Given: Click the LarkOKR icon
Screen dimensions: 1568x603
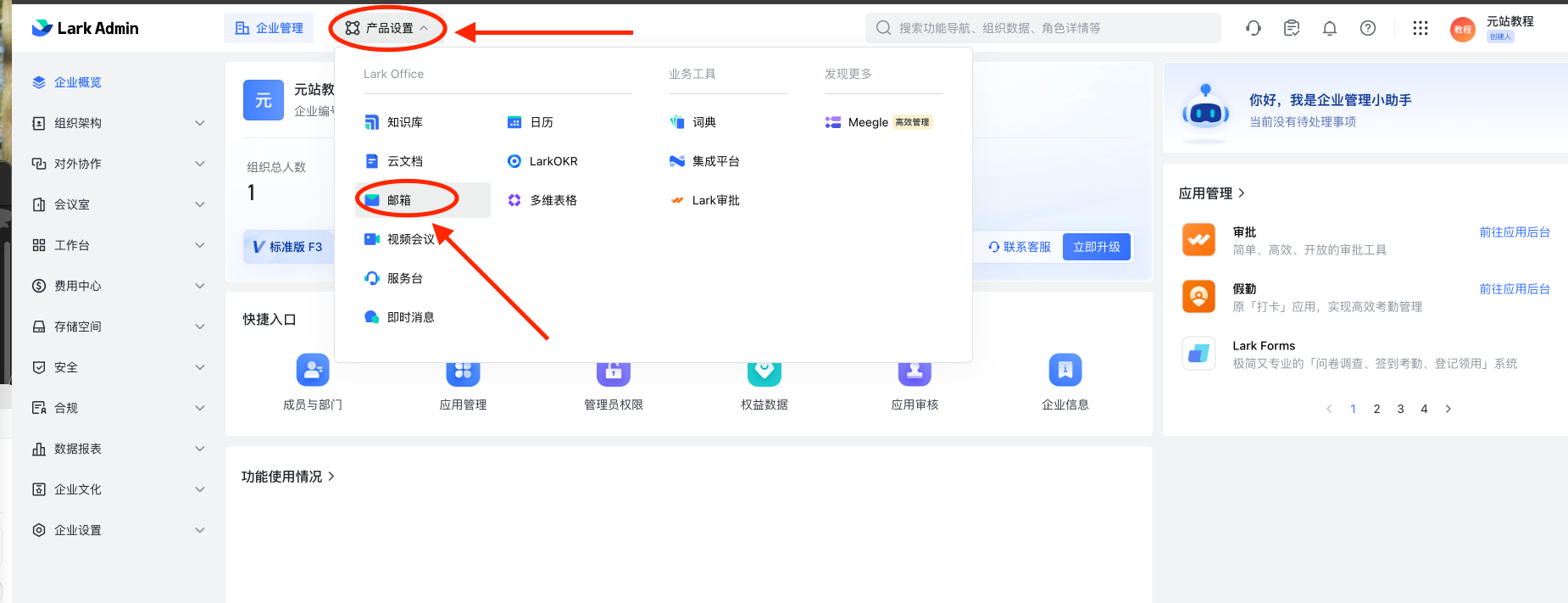Looking at the screenshot, I should click(514, 161).
